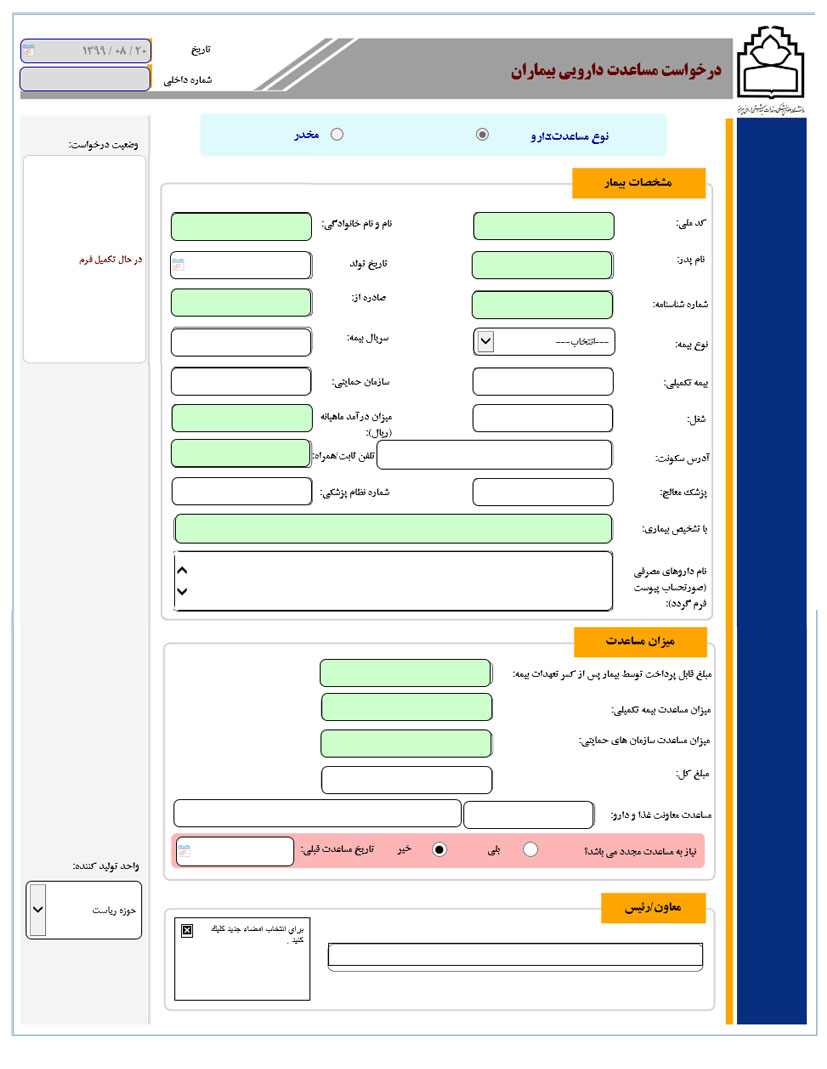Click the signature box to choose a new امضاء
The width and height of the screenshot is (827, 1069).
pos(242,959)
